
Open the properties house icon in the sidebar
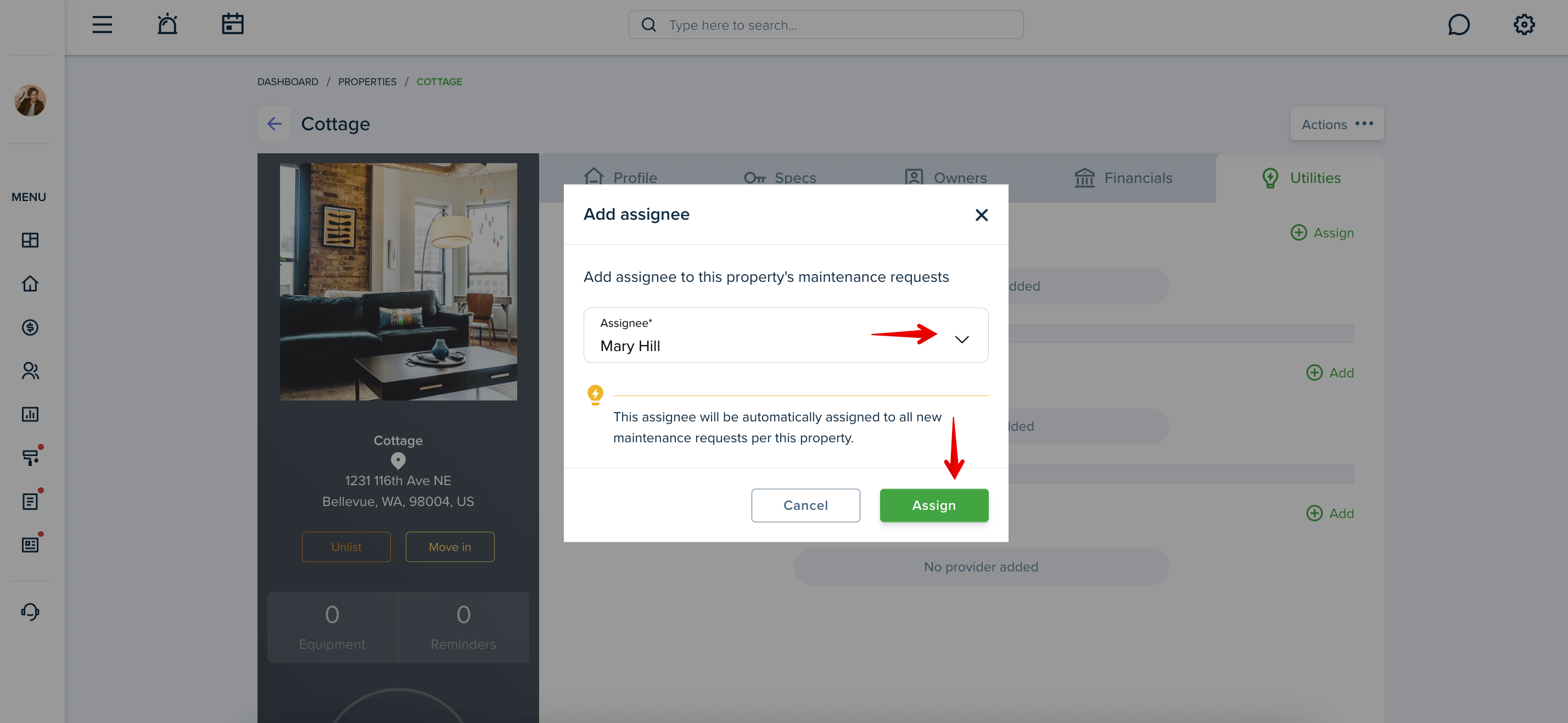point(30,284)
